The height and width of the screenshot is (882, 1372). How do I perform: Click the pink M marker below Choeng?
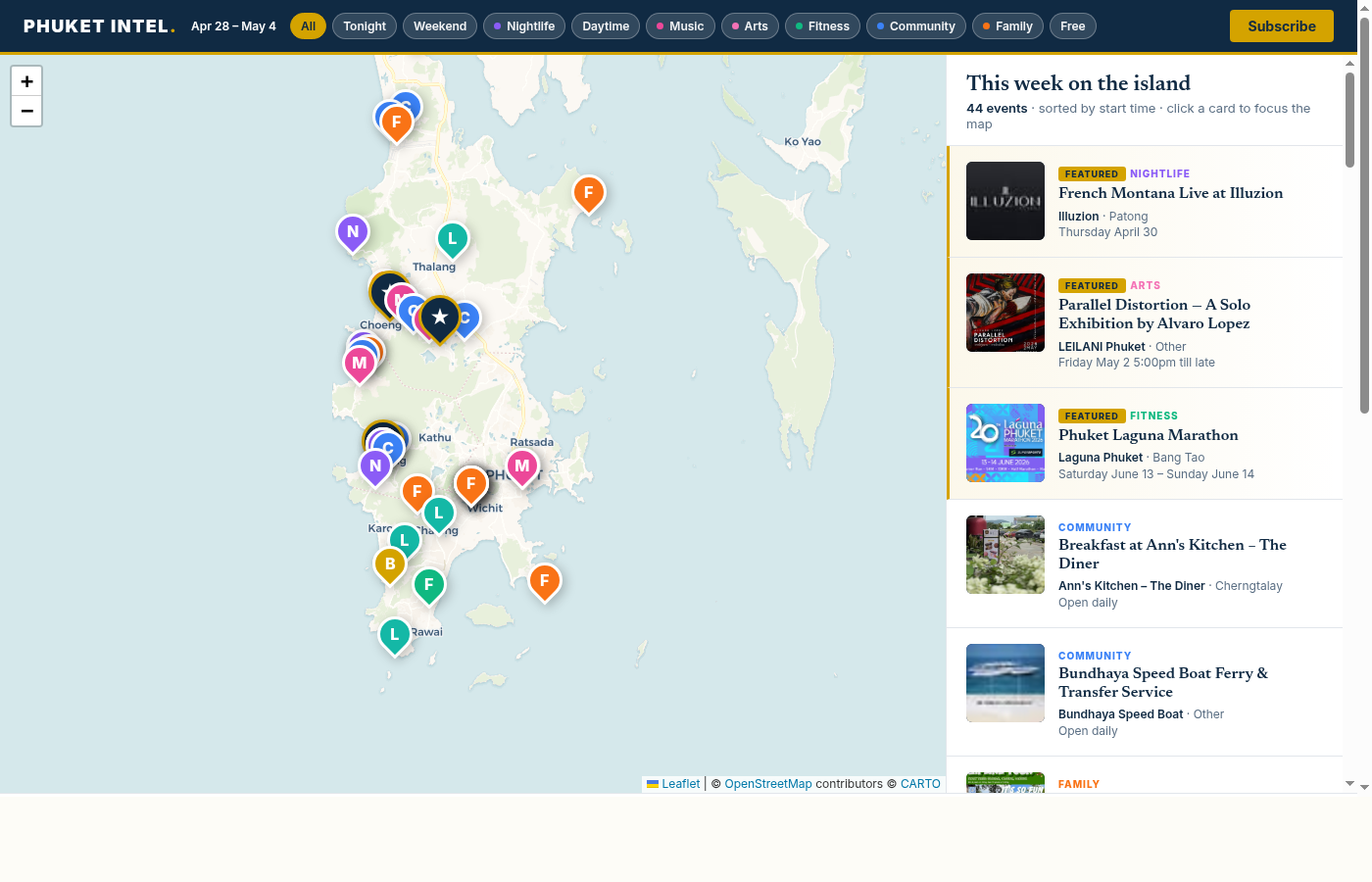(360, 364)
